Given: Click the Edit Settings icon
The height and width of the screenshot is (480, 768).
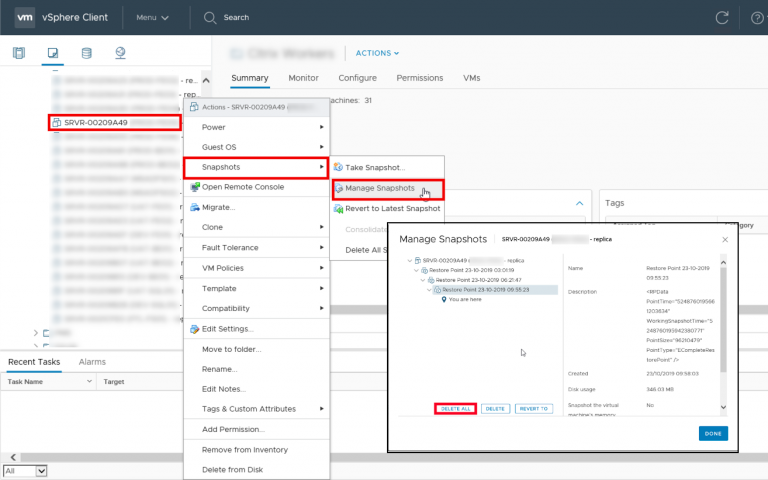Looking at the screenshot, I should 195,329.
